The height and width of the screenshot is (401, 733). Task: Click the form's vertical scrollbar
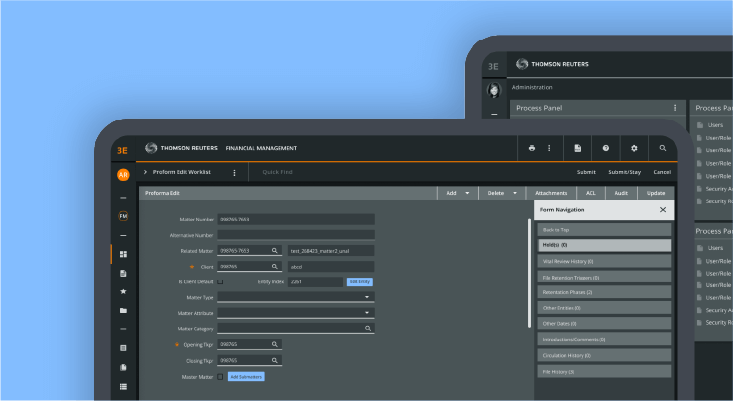(530, 273)
